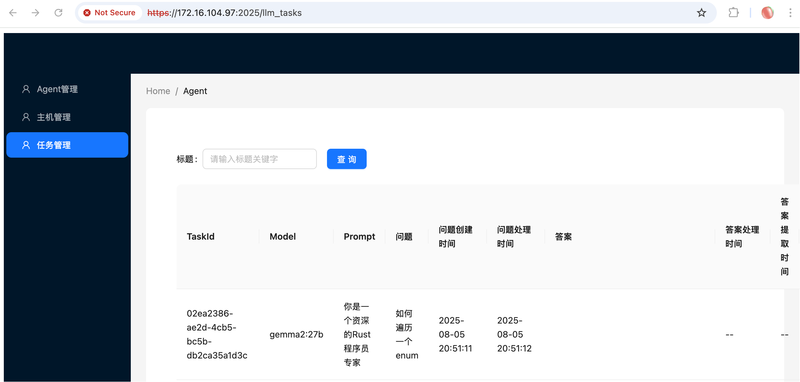
Task: Click the user icon beside Agent管理
Action: coord(26,89)
